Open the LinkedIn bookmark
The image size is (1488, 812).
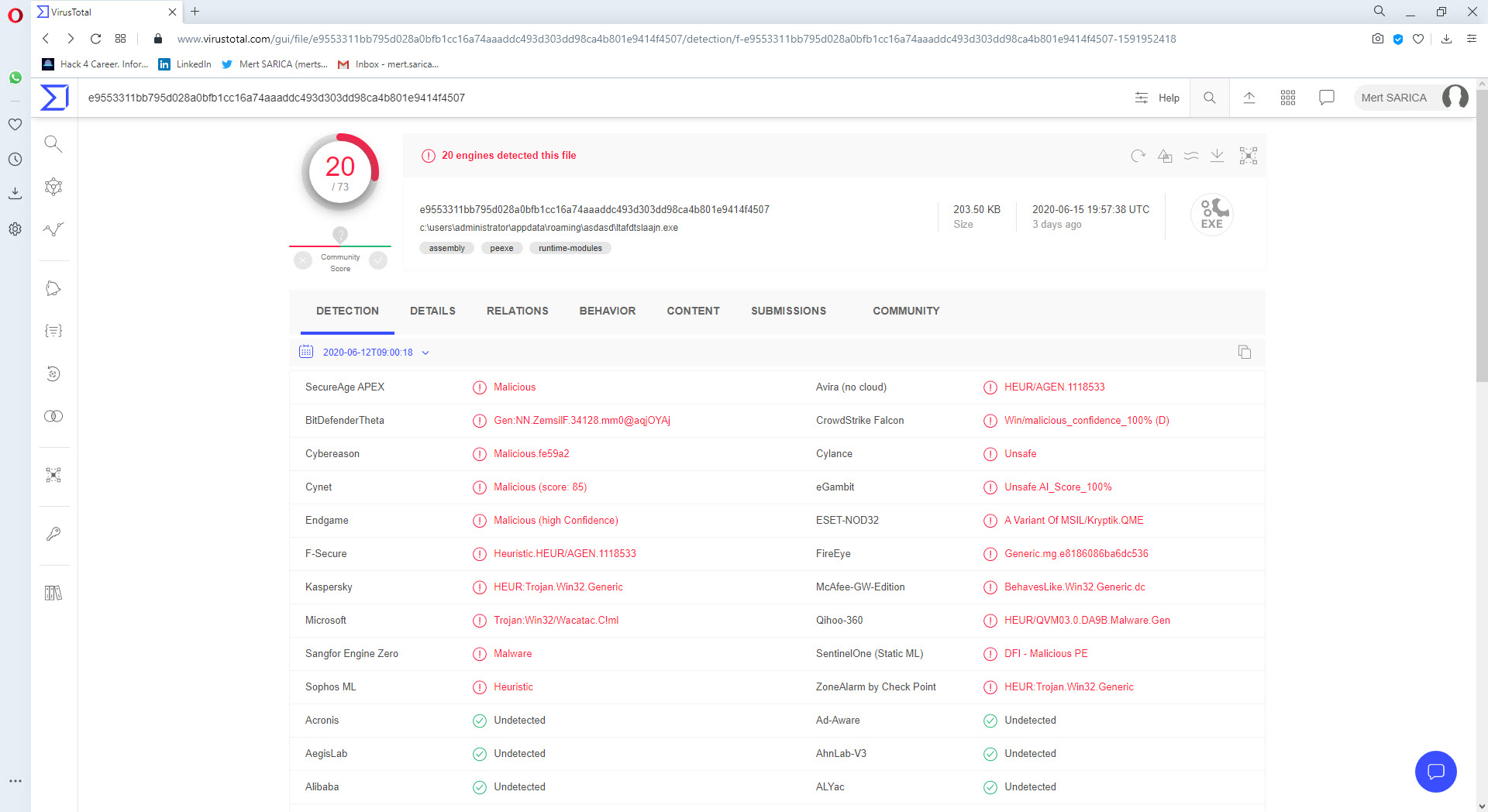[x=185, y=64]
